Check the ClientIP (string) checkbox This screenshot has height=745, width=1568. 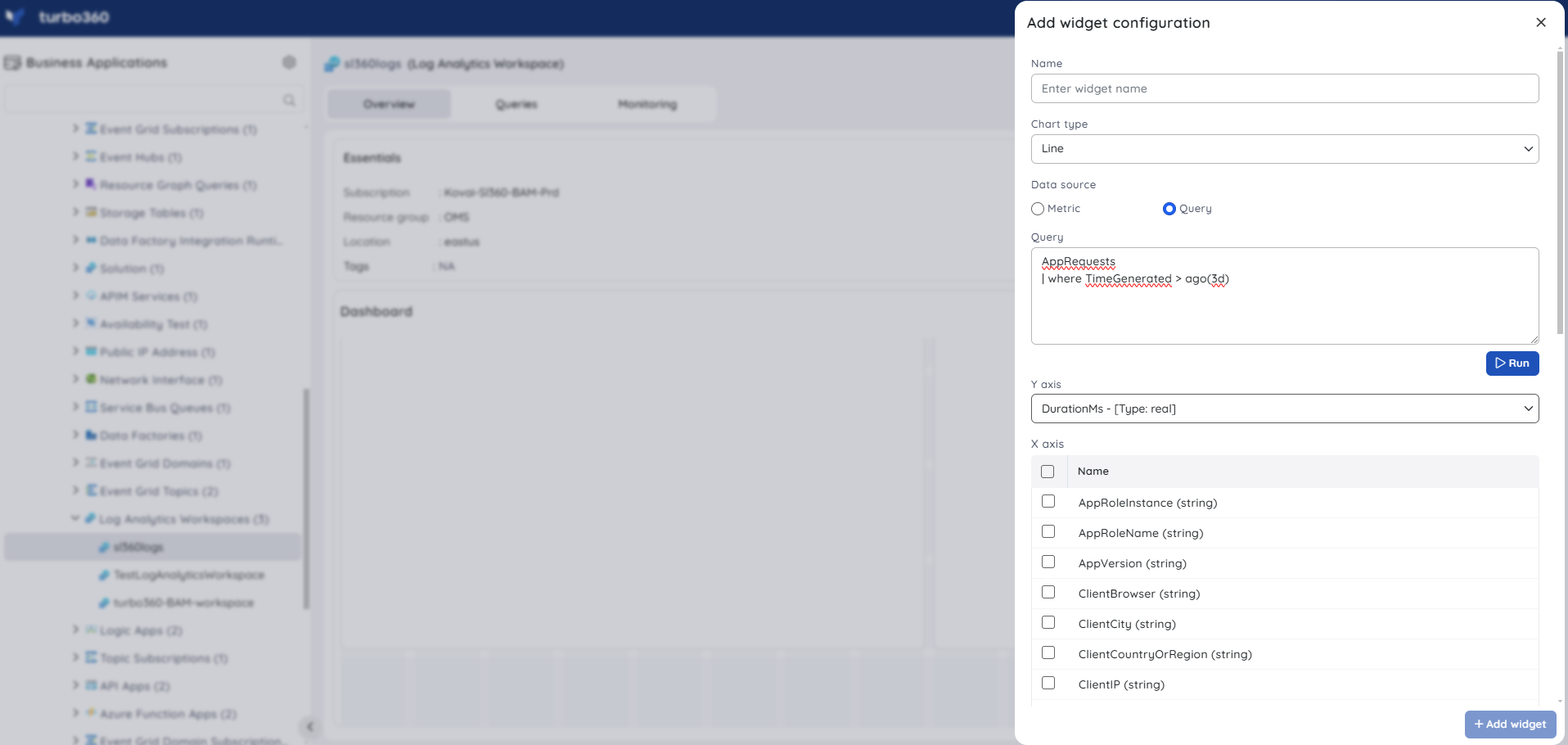pos(1048,683)
